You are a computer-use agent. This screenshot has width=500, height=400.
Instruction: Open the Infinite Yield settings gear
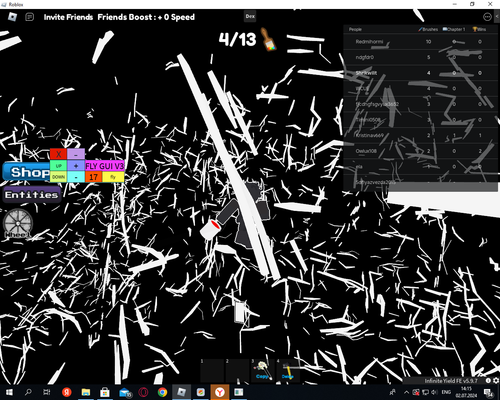coord(496,381)
